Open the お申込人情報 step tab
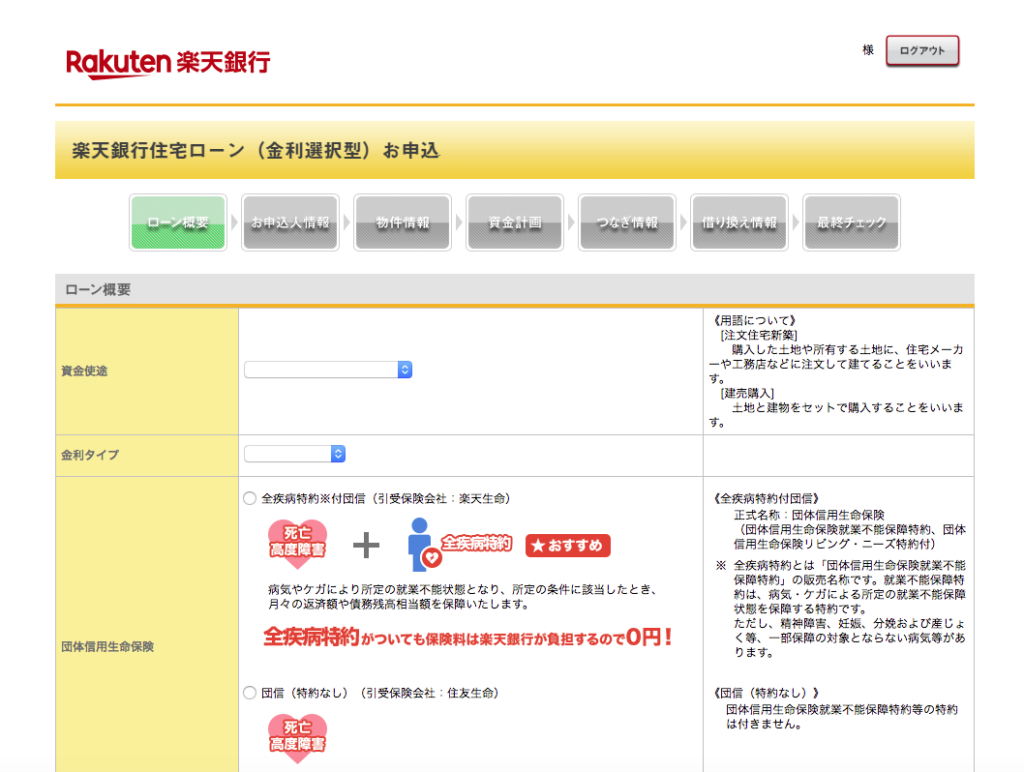 pyautogui.click(x=290, y=223)
